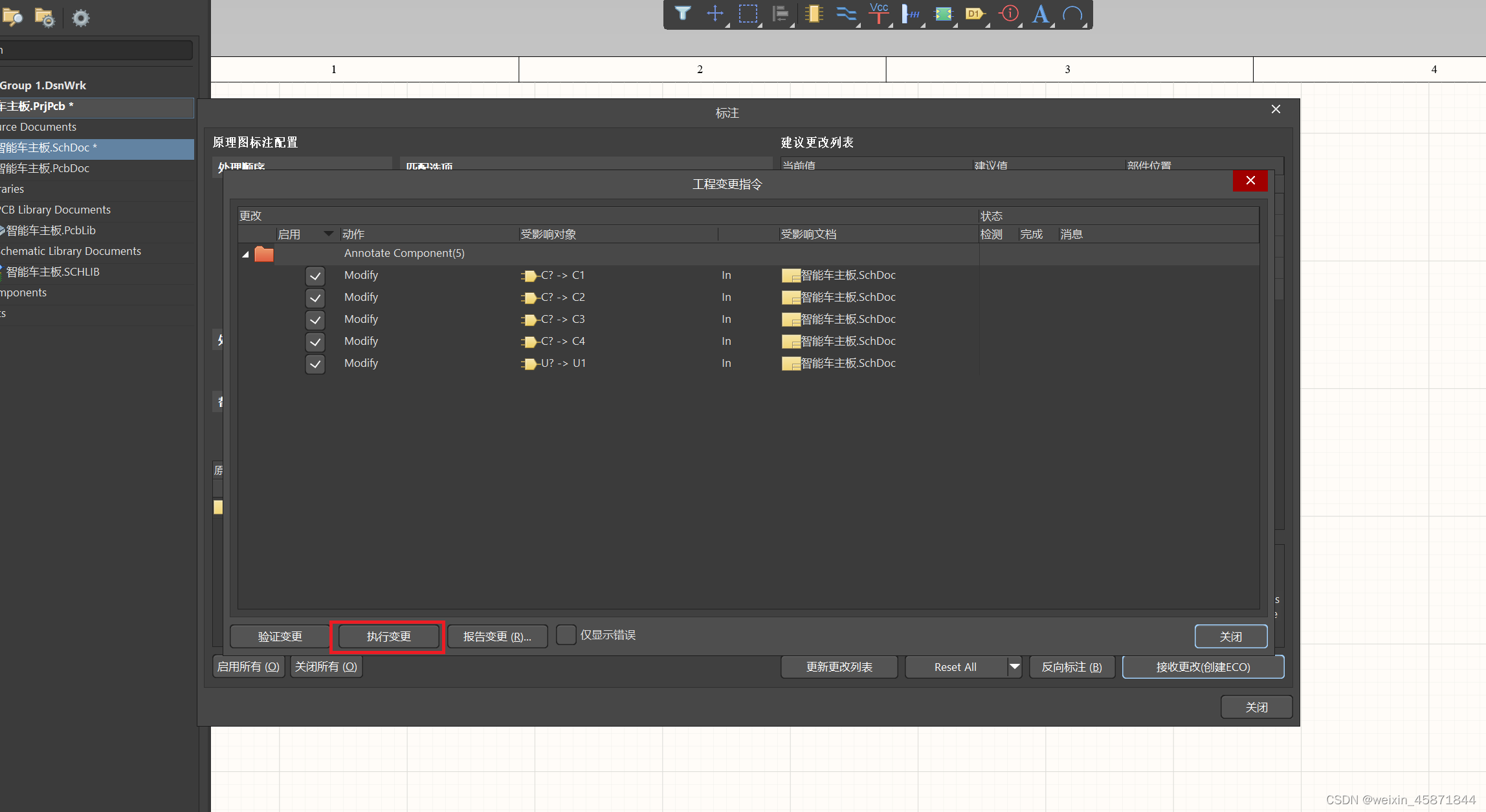Select the D1 port placement tool
Viewport: 1486px width, 812px height.
point(975,14)
